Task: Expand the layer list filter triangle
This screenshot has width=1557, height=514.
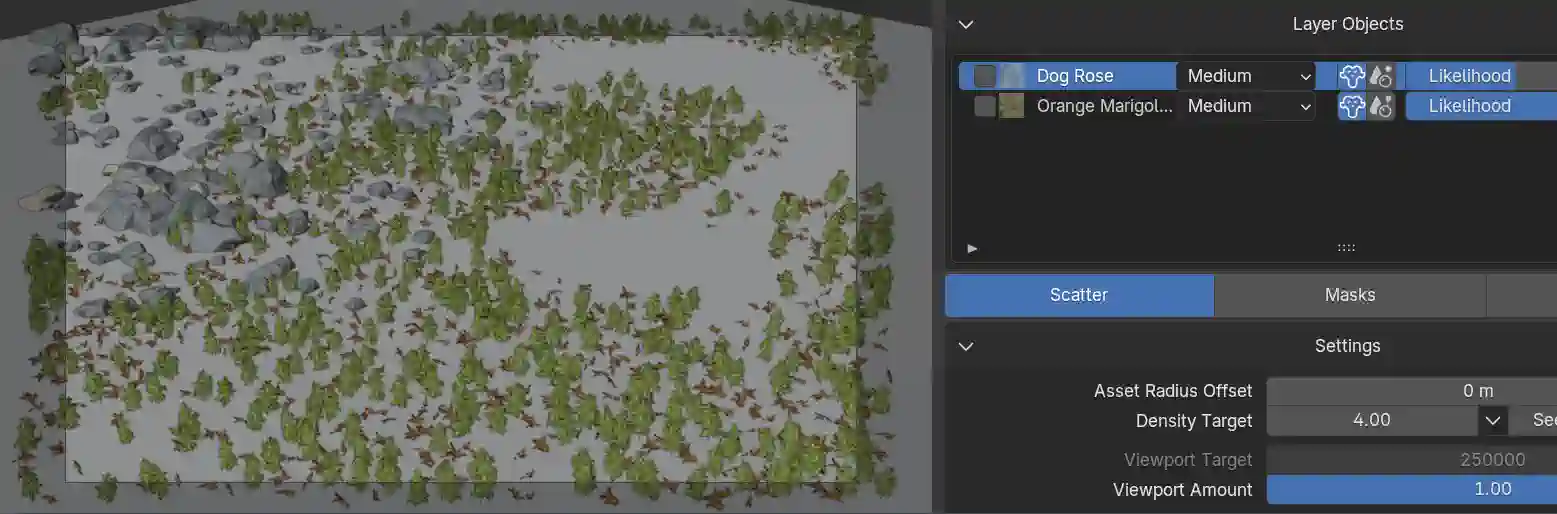Action: tap(972, 248)
